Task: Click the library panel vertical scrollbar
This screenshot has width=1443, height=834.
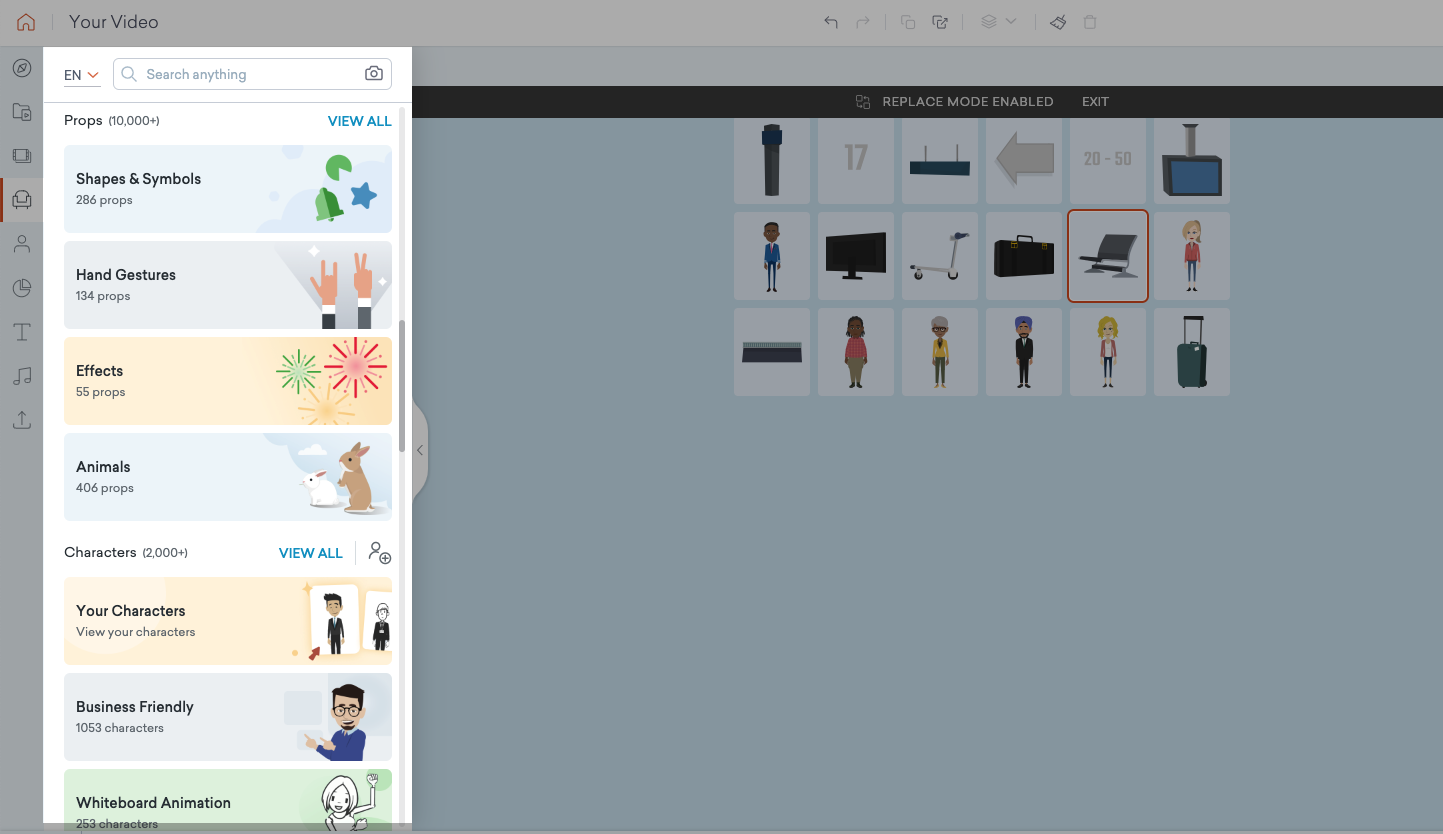Action: [x=402, y=385]
